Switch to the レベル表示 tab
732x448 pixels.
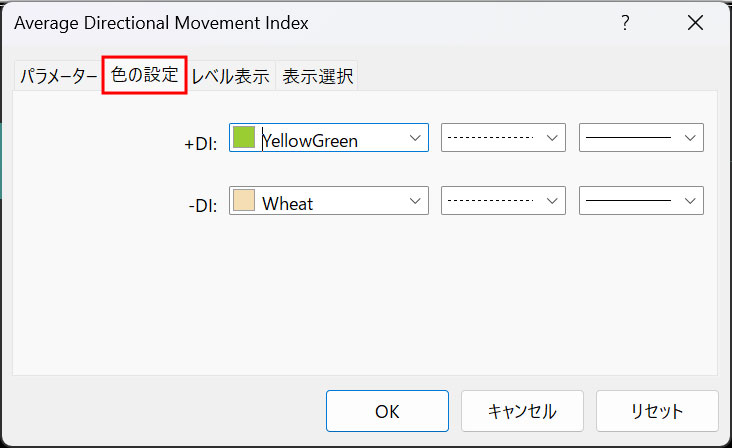click(x=231, y=76)
